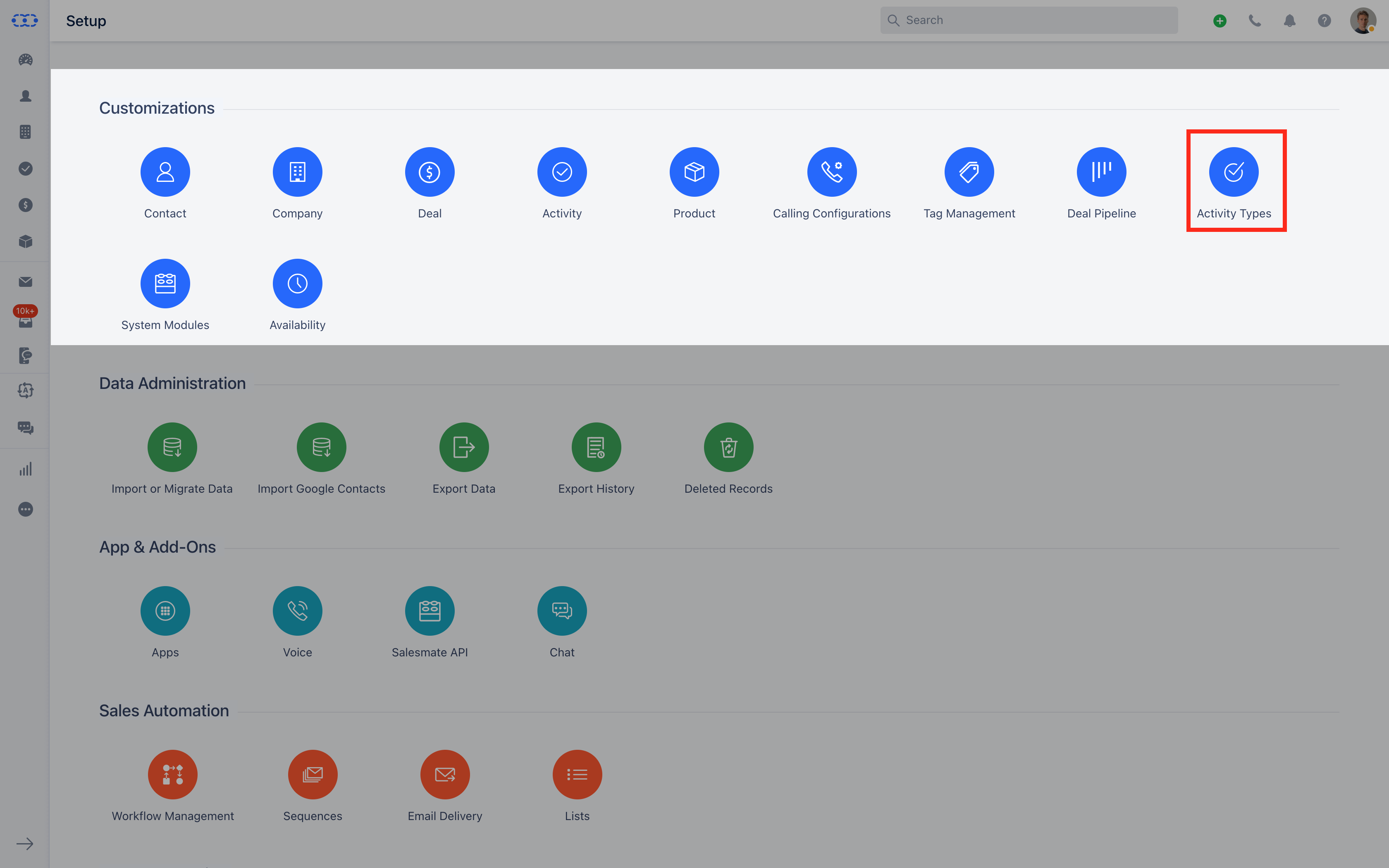Screen dimensions: 1389x868
Task: Open the Activity customization icon
Action: pyautogui.click(x=562, y=172)
